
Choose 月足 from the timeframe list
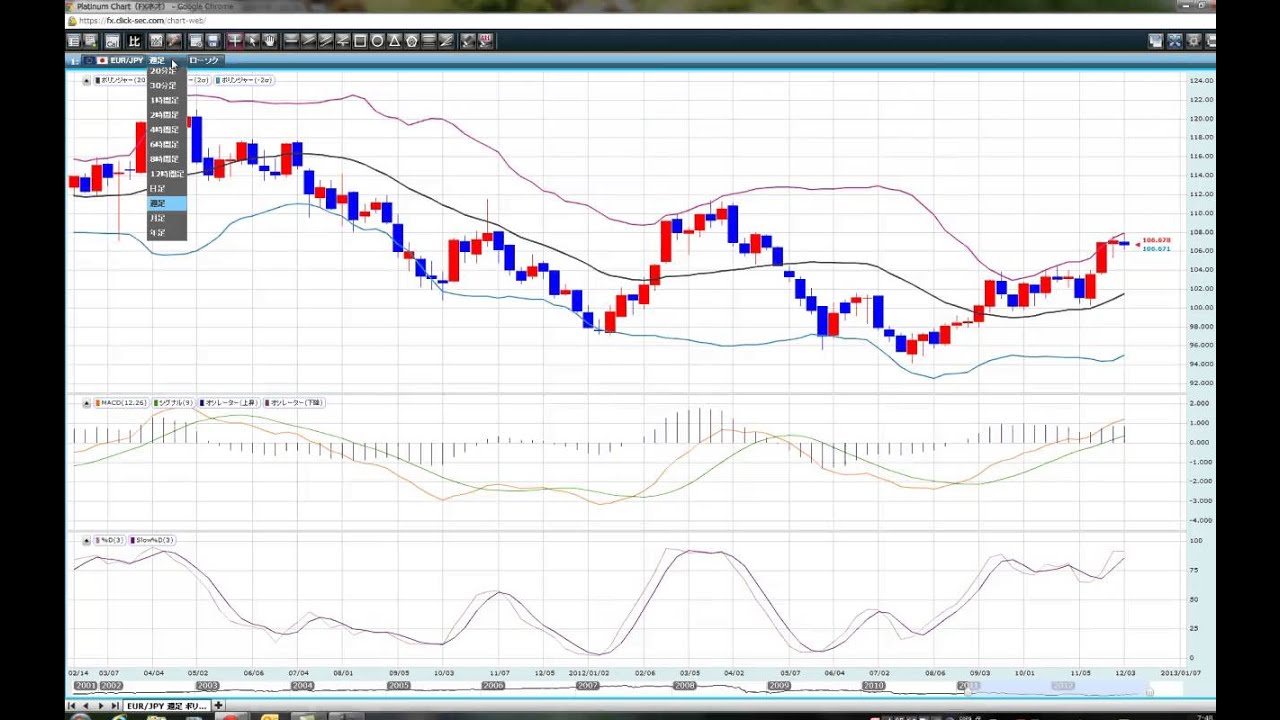pyautogui.click(x=158, y=218)
